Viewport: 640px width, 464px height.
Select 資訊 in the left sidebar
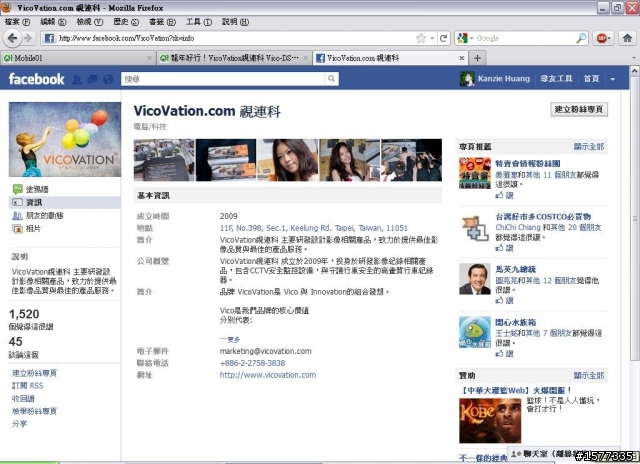[x=65, y=202]
